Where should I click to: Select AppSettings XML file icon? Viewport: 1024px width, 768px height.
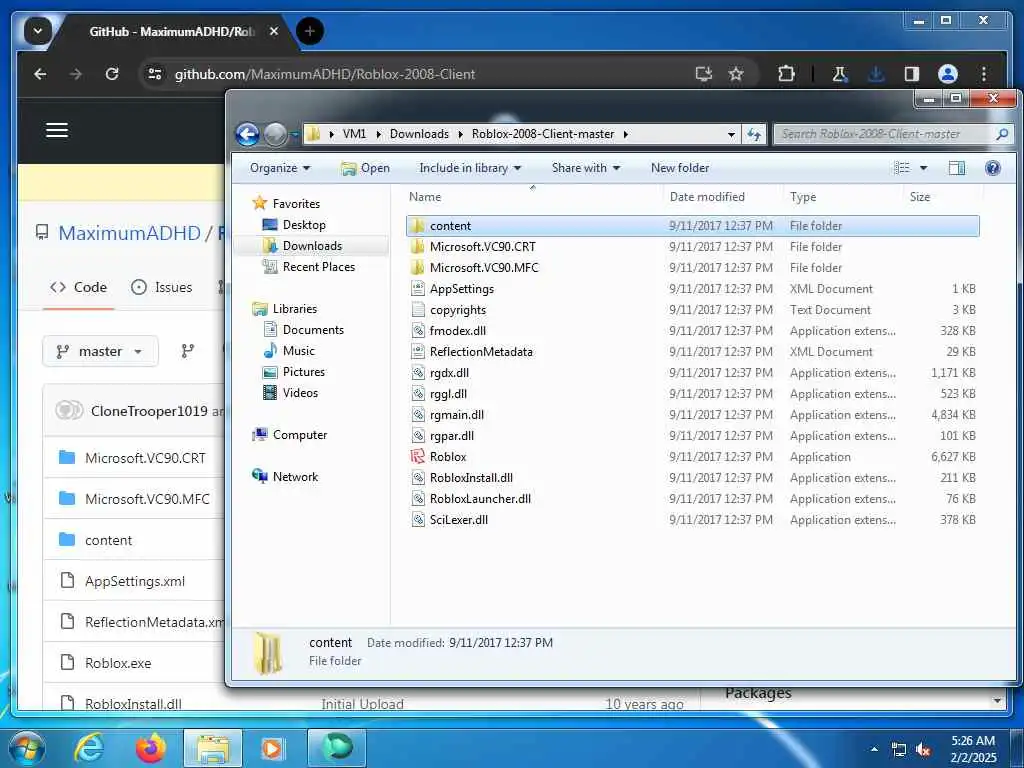(x=418, y=289)
